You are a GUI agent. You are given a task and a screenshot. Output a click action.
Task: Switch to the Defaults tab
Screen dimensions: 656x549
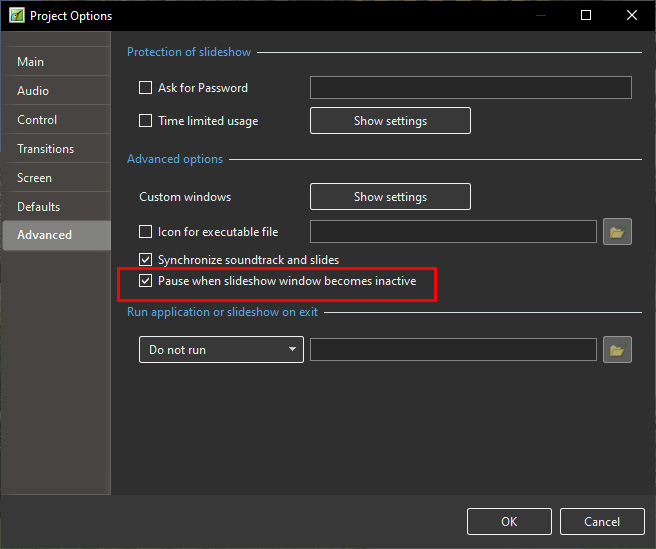point(39,207)
